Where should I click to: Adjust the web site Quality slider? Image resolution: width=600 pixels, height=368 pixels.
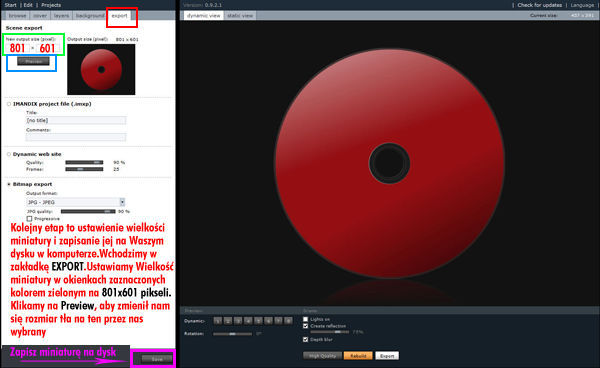click(x=84, y=163)
